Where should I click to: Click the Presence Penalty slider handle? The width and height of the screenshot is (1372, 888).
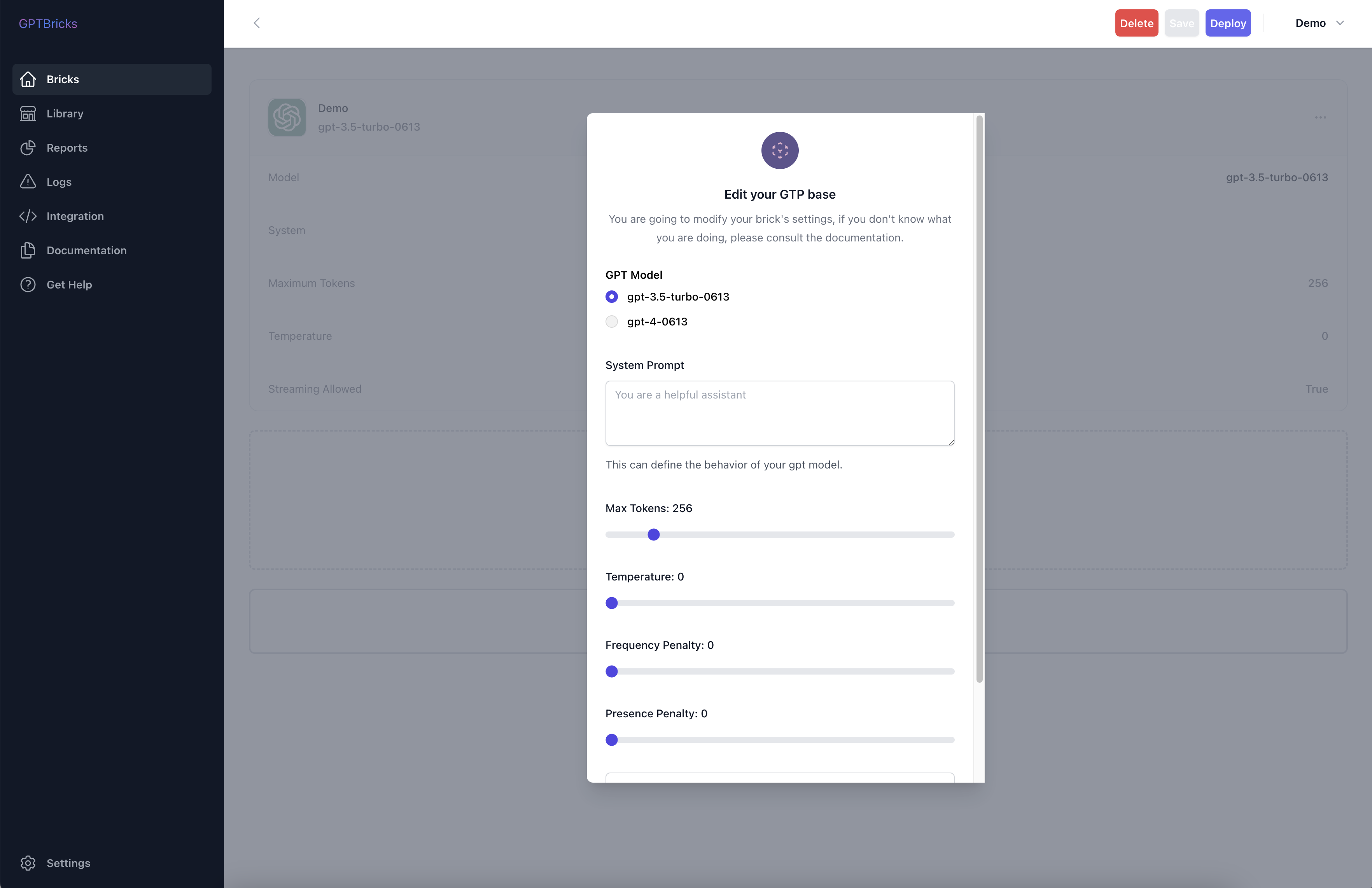coord(612,740)
